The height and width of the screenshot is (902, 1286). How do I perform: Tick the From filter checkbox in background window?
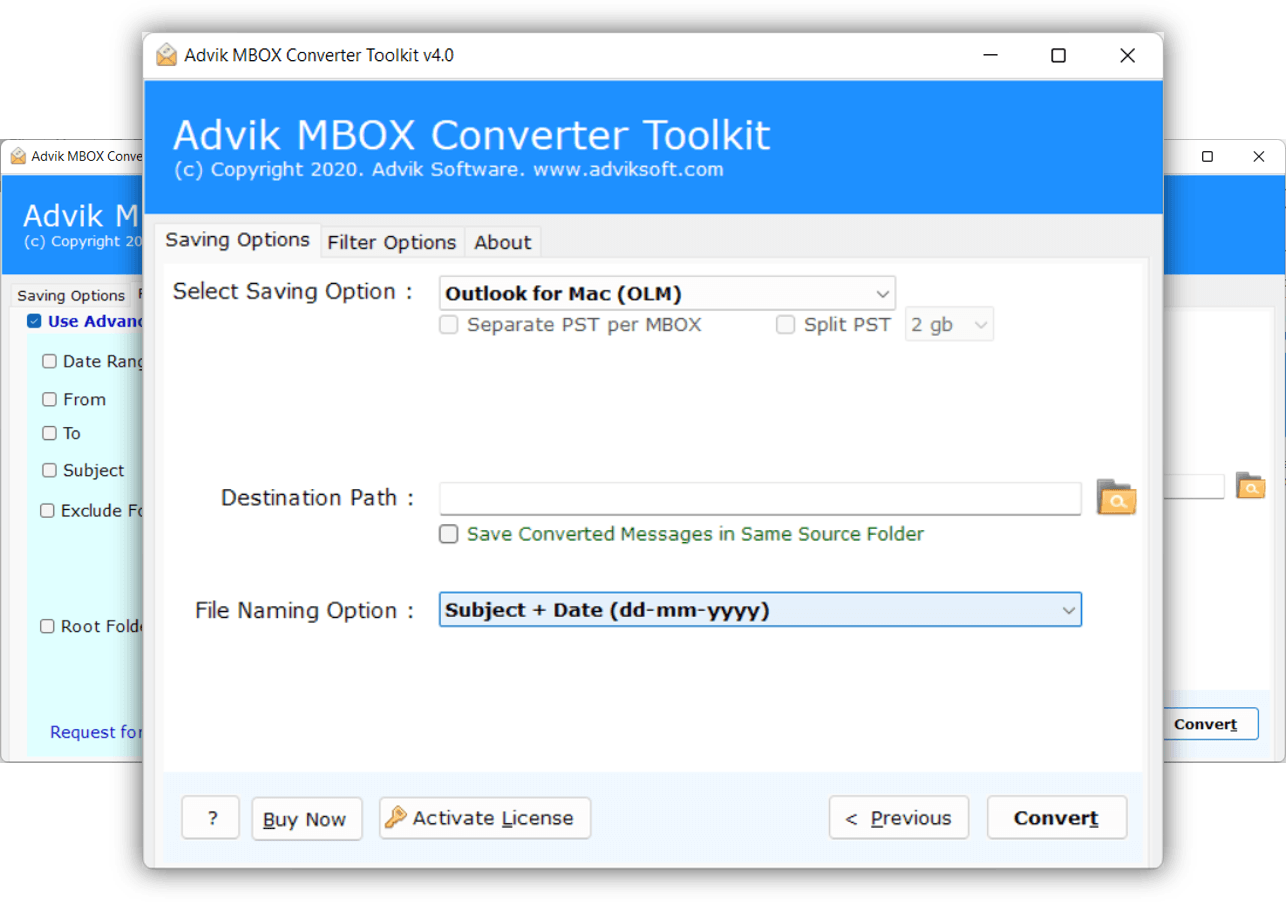click(x=49, y=399)
